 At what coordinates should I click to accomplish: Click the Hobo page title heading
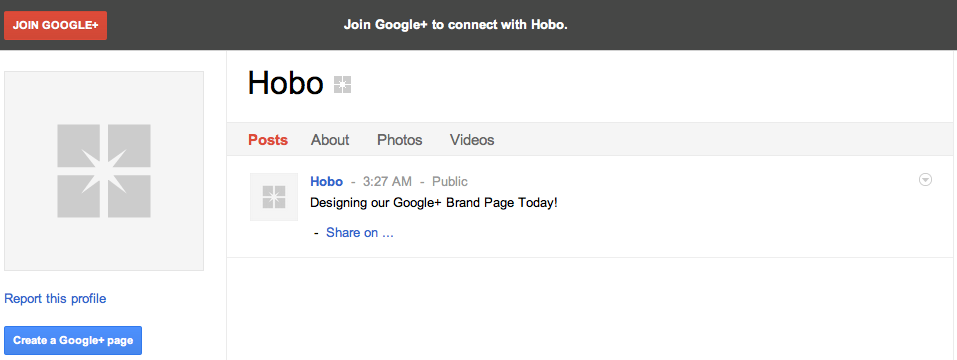(285, 84)
